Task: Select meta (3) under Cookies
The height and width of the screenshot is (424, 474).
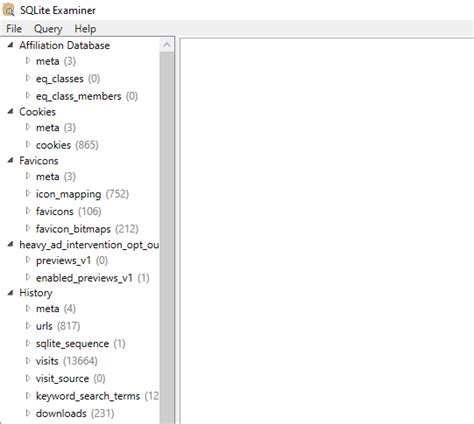Action: coord(56,128)
